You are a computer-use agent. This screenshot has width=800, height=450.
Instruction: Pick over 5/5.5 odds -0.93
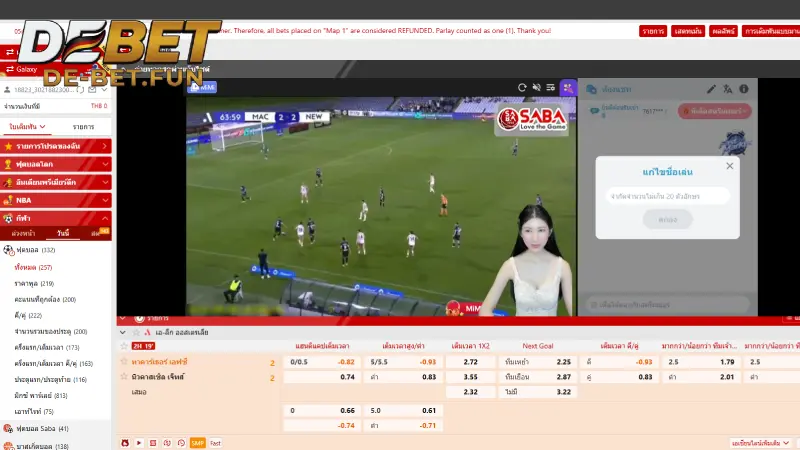[x=404, y=362]
